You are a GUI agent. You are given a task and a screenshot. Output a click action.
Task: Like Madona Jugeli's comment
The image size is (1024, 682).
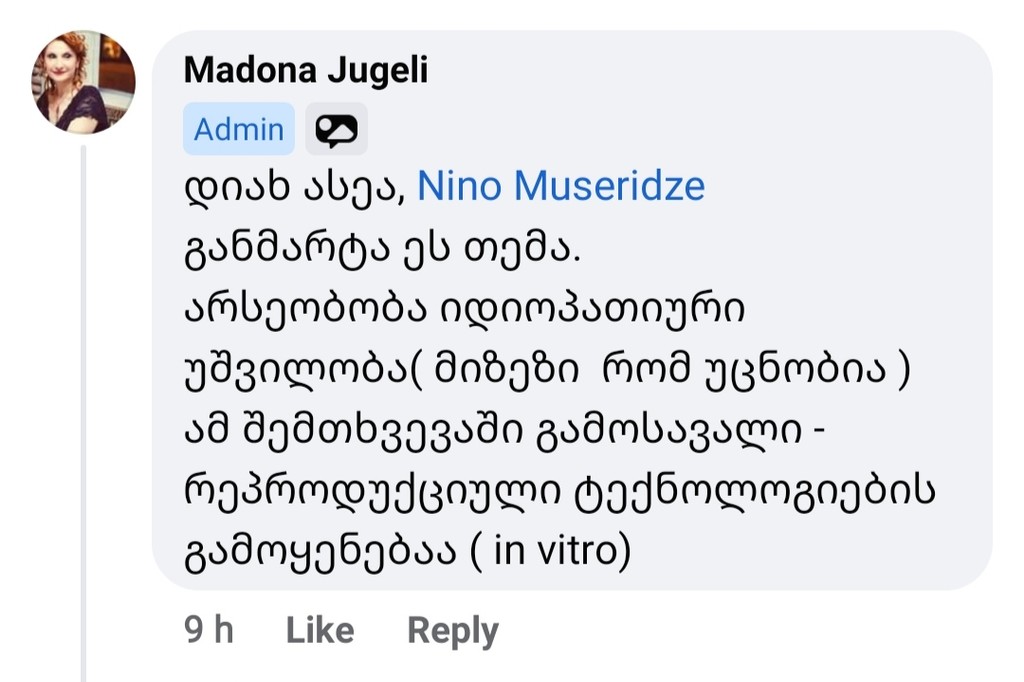click(320, 630)
